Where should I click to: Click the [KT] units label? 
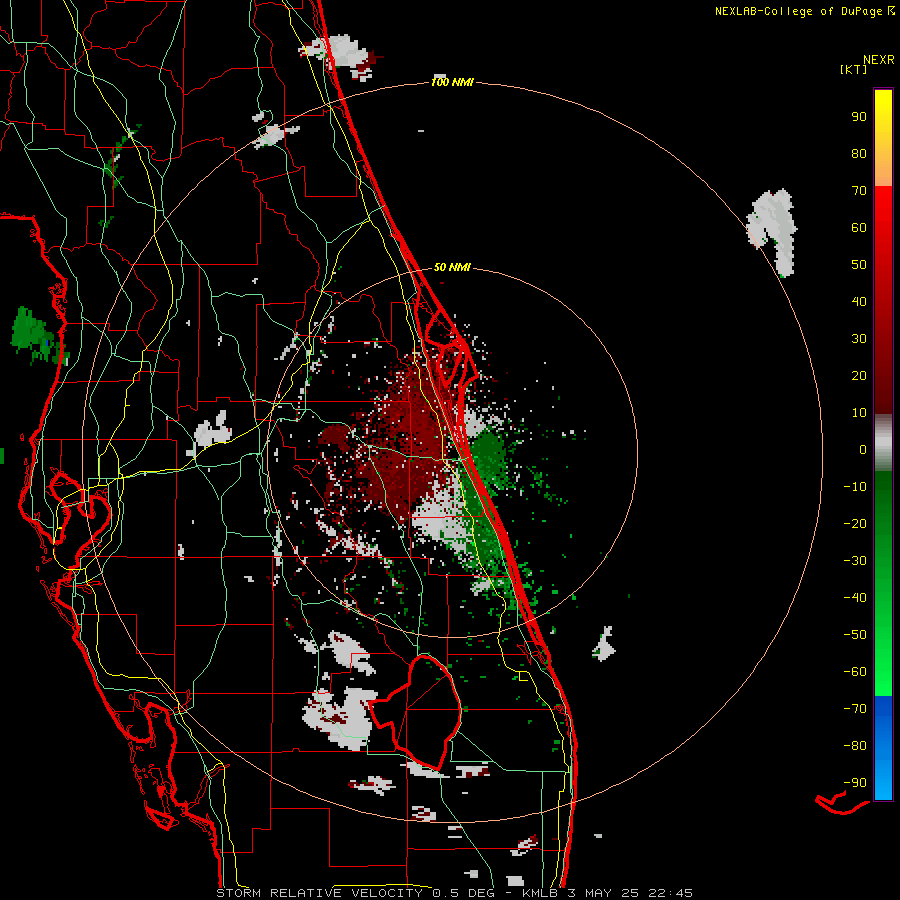(x=854, y=69)
